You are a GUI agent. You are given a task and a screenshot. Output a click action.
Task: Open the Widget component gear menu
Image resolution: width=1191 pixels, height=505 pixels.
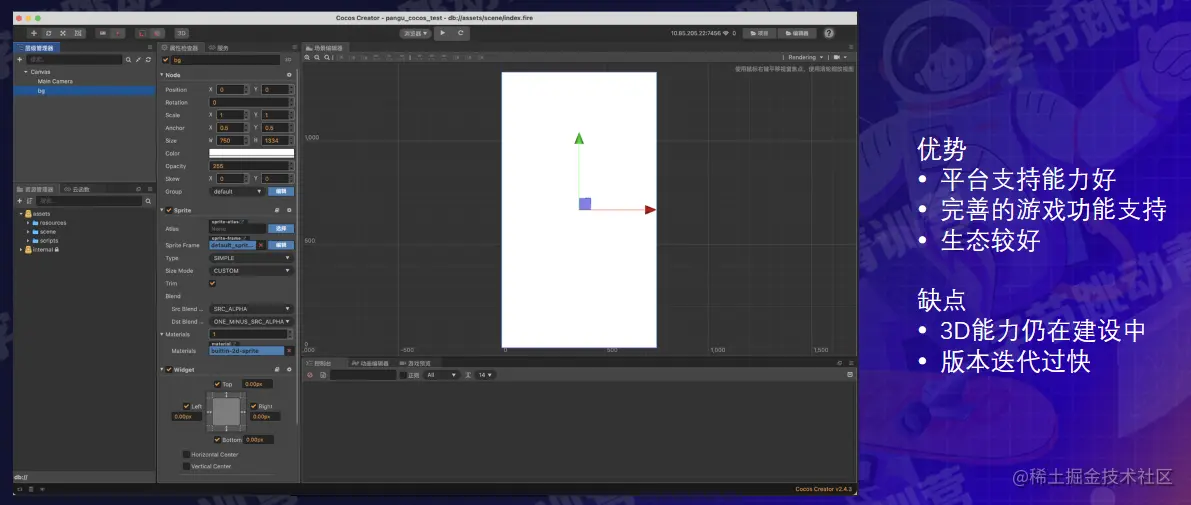(289, 370)
